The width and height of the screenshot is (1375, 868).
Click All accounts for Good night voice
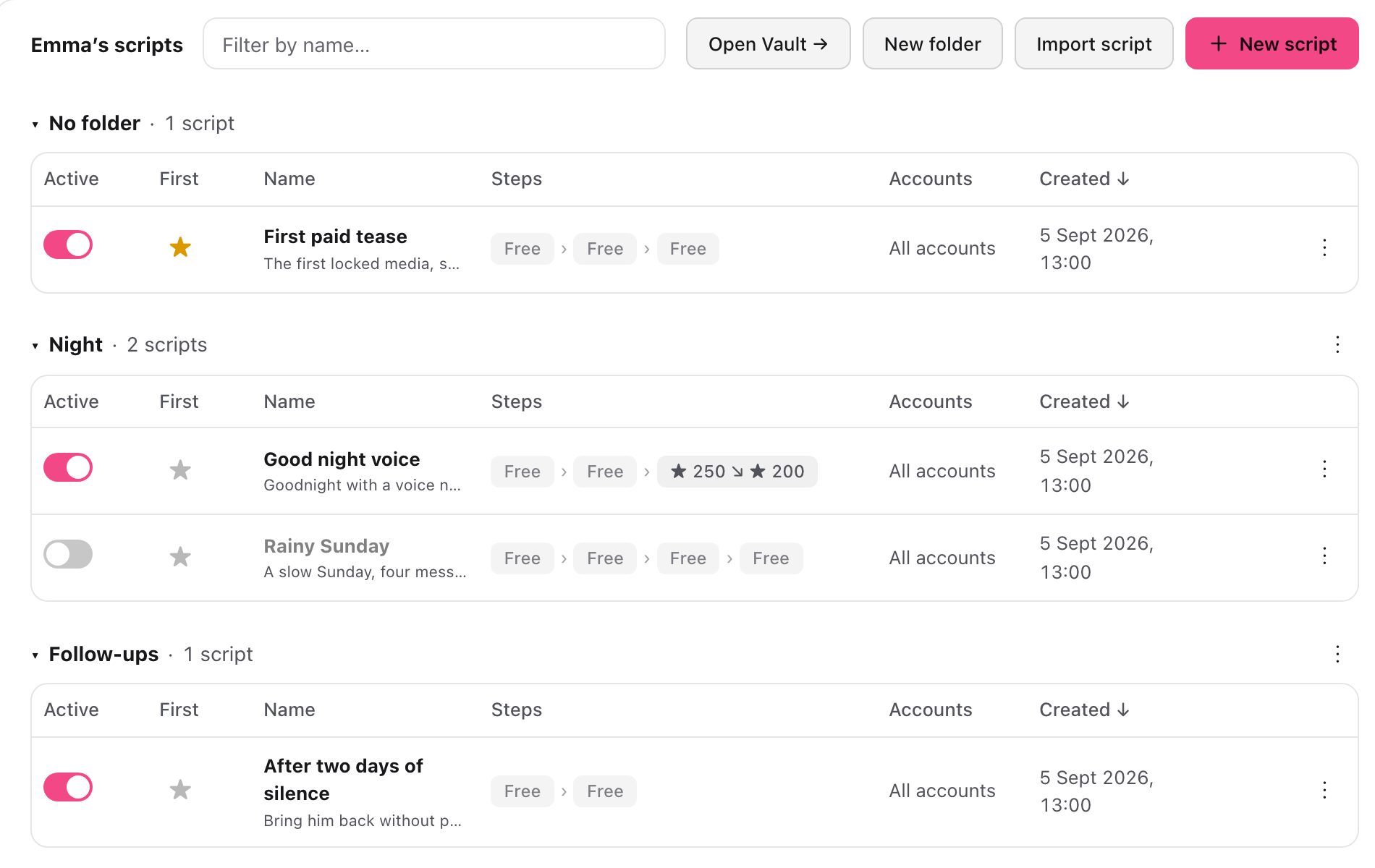pyautogui.click(x=942, y=471)
